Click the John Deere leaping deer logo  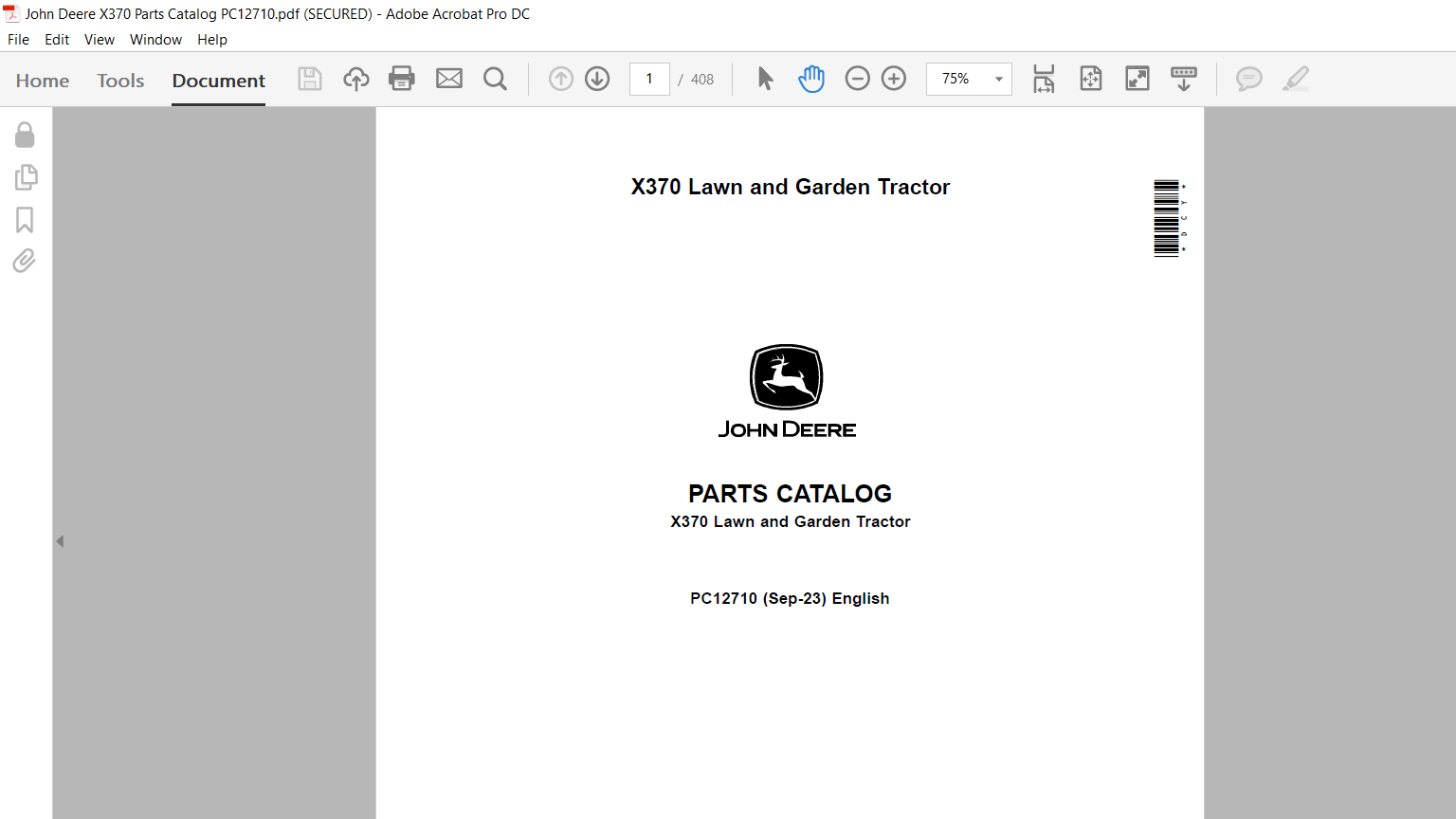pos(787,377)
